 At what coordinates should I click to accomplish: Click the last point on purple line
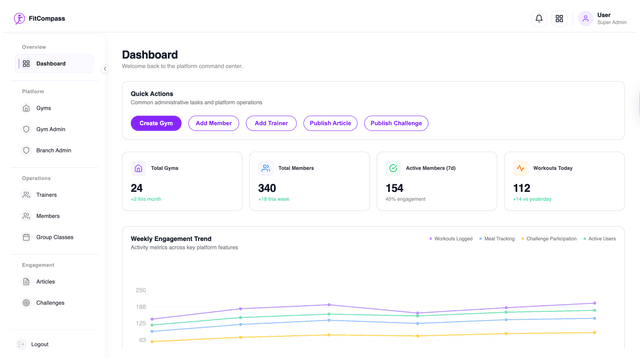(x=594, y=303)
